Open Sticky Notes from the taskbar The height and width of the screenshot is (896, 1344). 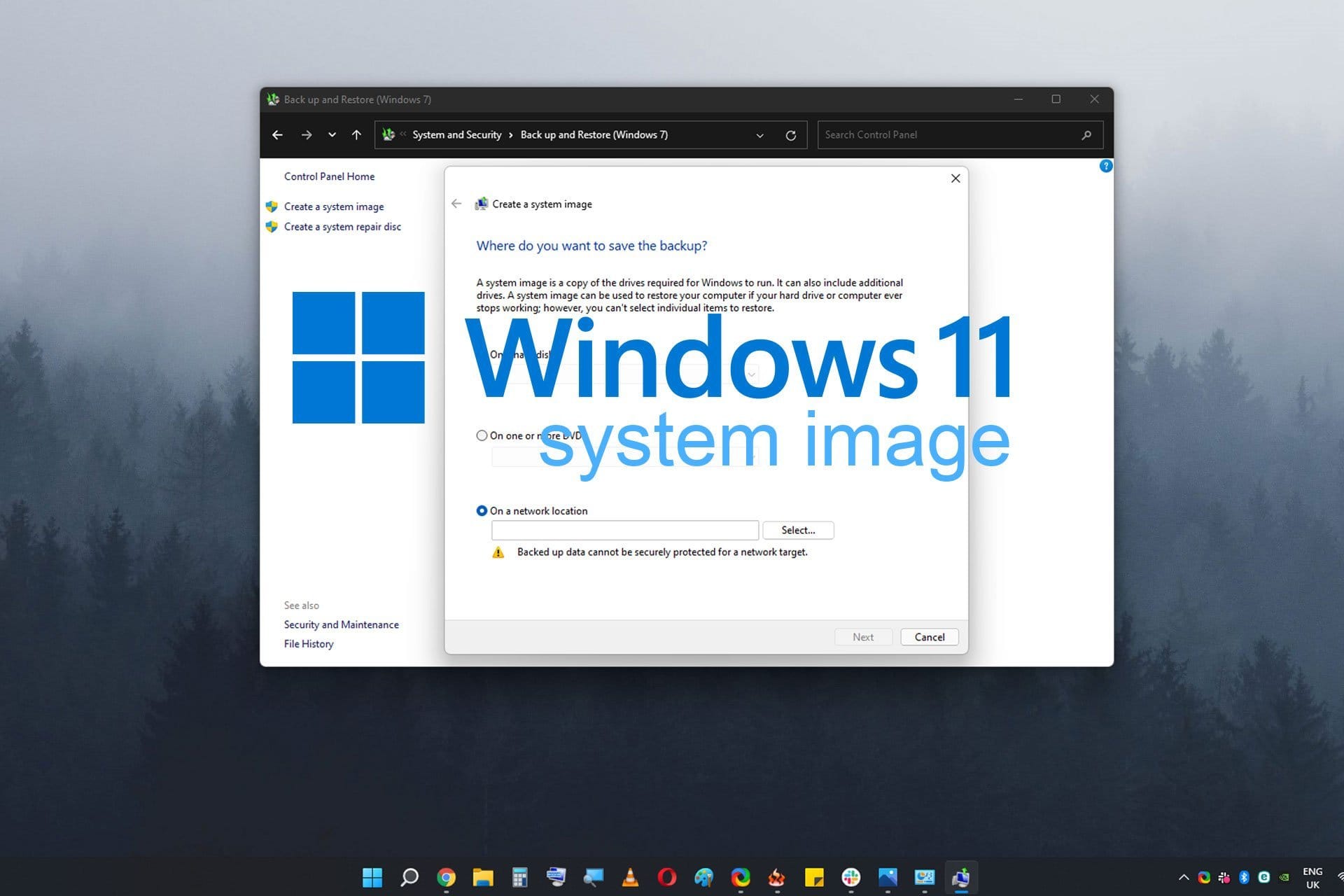814,877
